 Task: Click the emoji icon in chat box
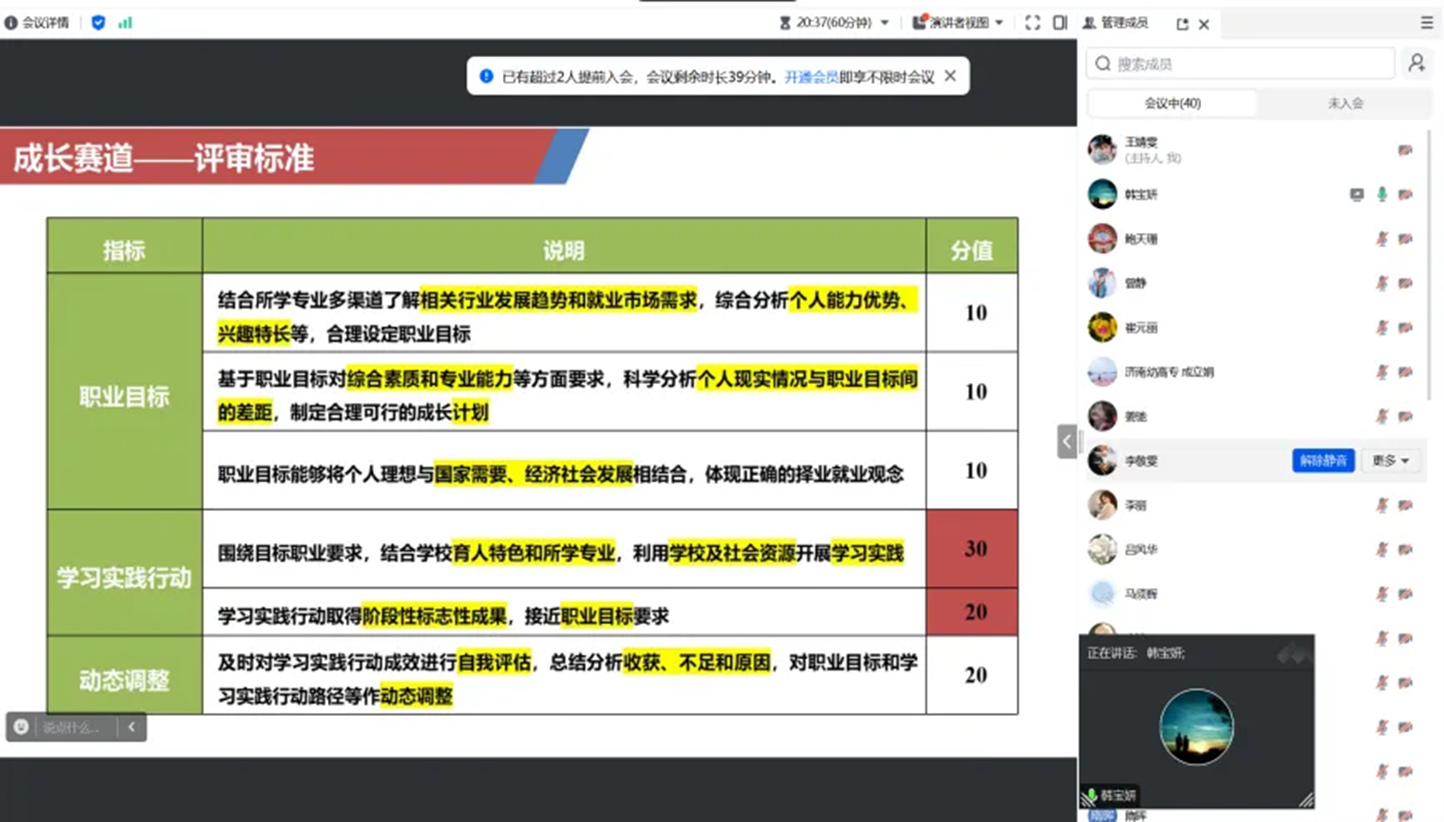click(x=21, y=727)
